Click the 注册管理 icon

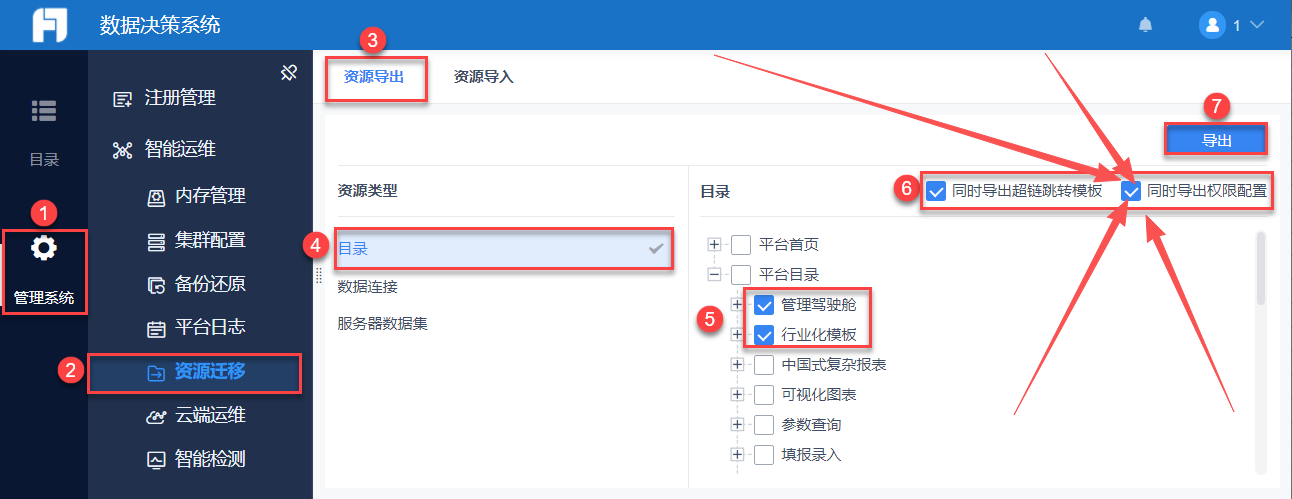point(122,99)
